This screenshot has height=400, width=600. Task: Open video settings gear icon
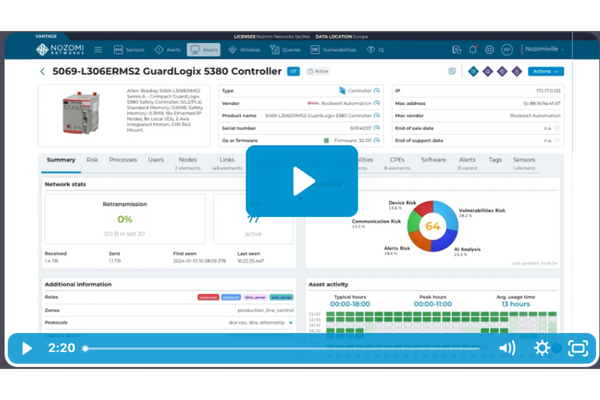click(x=542, y=348)
